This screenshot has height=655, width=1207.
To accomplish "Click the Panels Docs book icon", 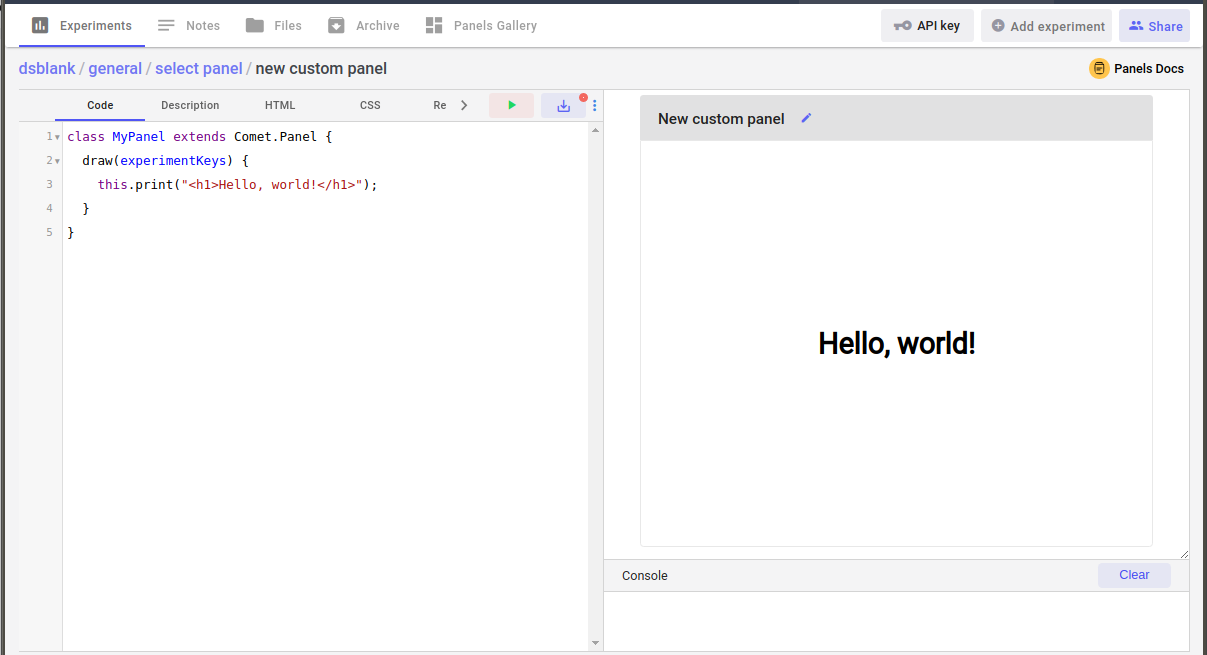I will [1099, 69].
